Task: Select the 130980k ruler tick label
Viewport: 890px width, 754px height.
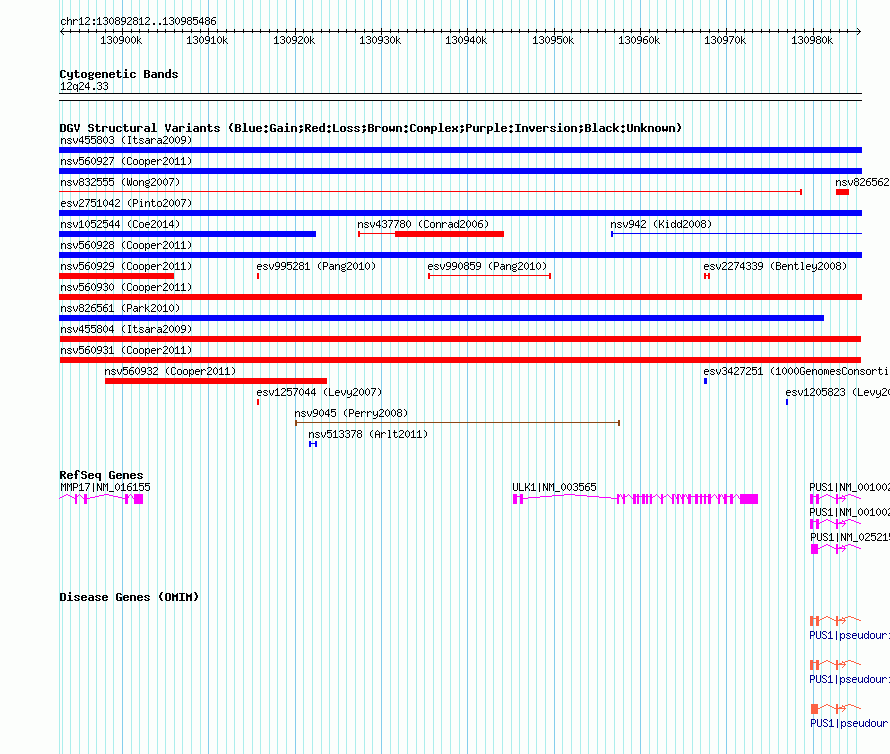Action: click(x=812, y=40)
